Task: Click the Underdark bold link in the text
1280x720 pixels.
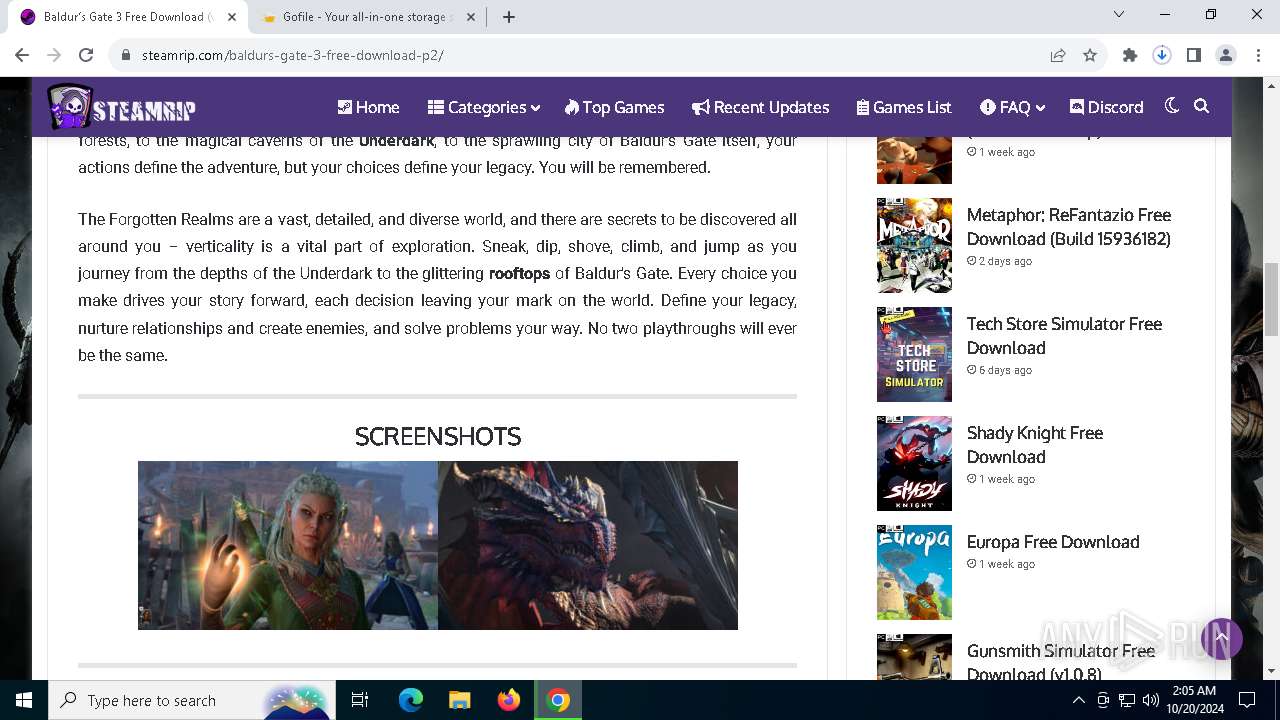Action: pyautogui.click(x=396, y=140)
